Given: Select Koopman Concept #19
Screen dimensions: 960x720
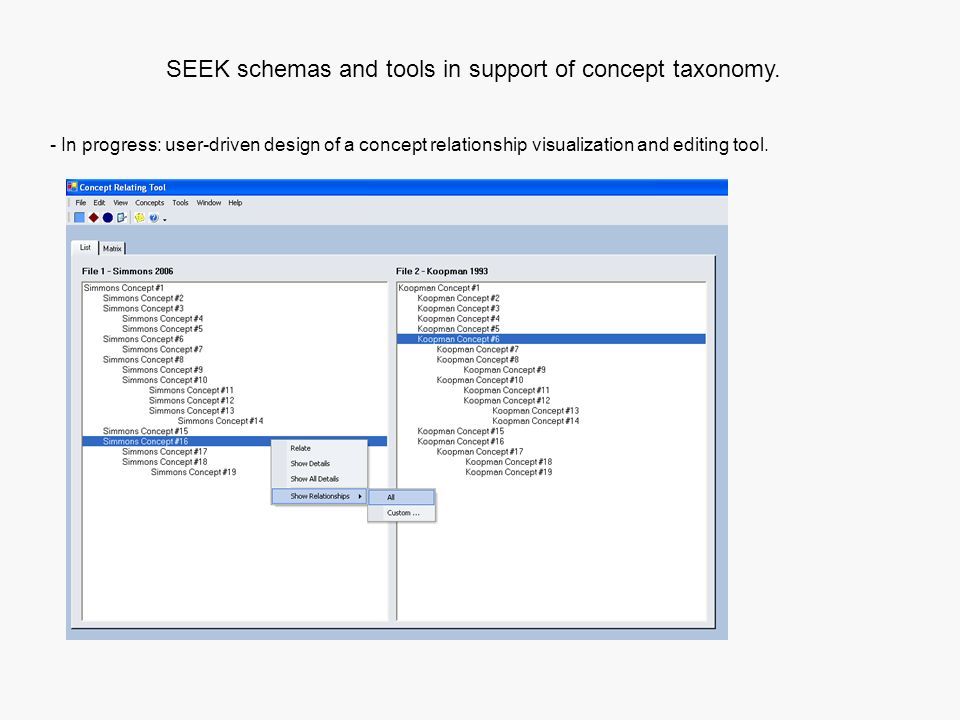Looking at the screenshot, I should tap(509, 472).
